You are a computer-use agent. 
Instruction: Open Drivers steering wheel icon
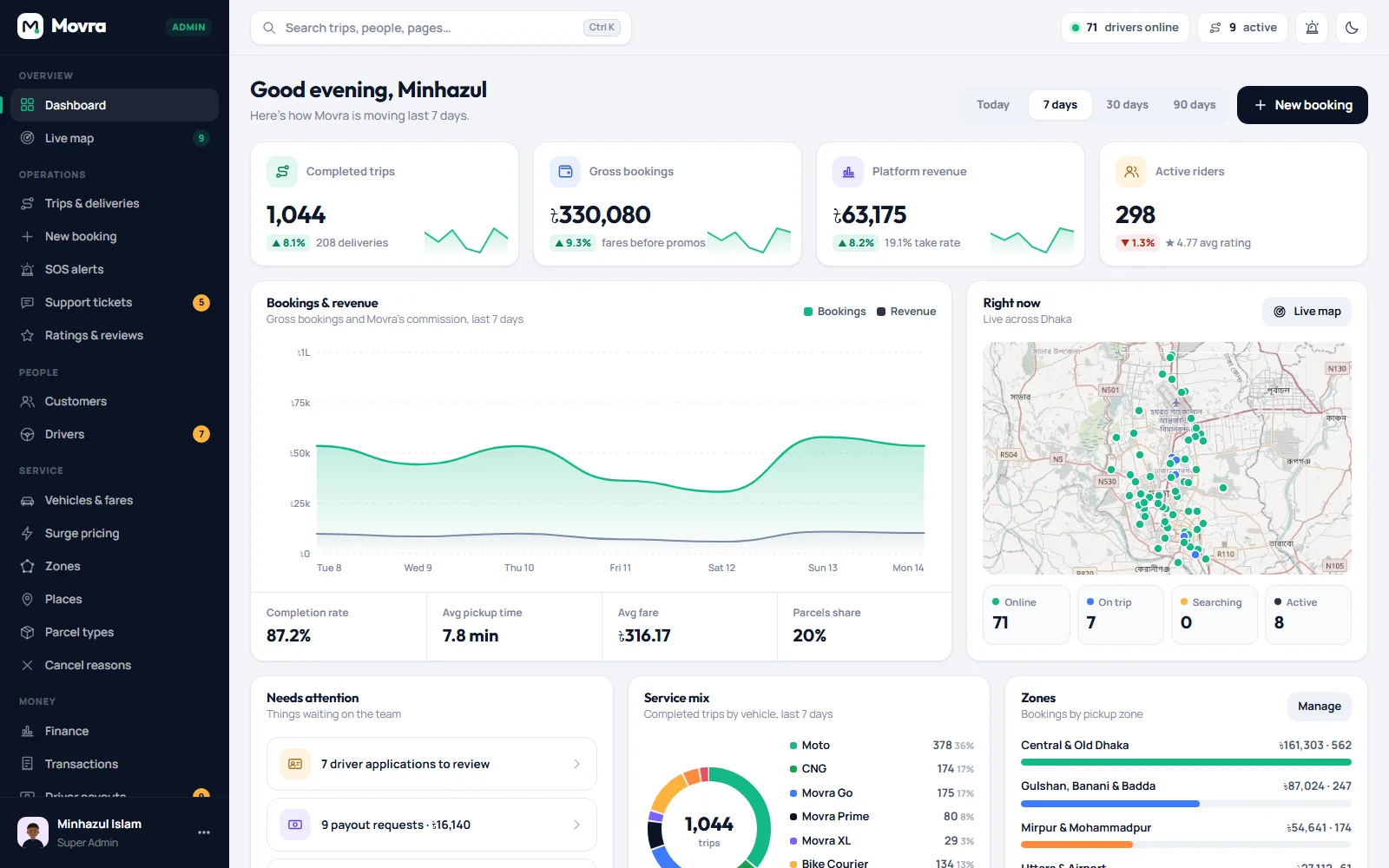point(27,434)
